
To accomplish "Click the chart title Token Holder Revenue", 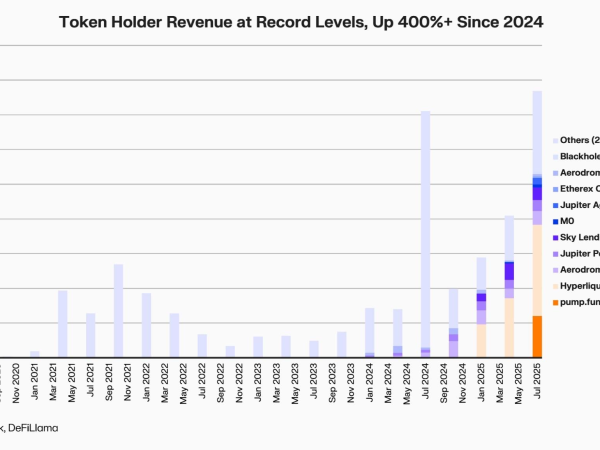I will click(x=301, y=22).
